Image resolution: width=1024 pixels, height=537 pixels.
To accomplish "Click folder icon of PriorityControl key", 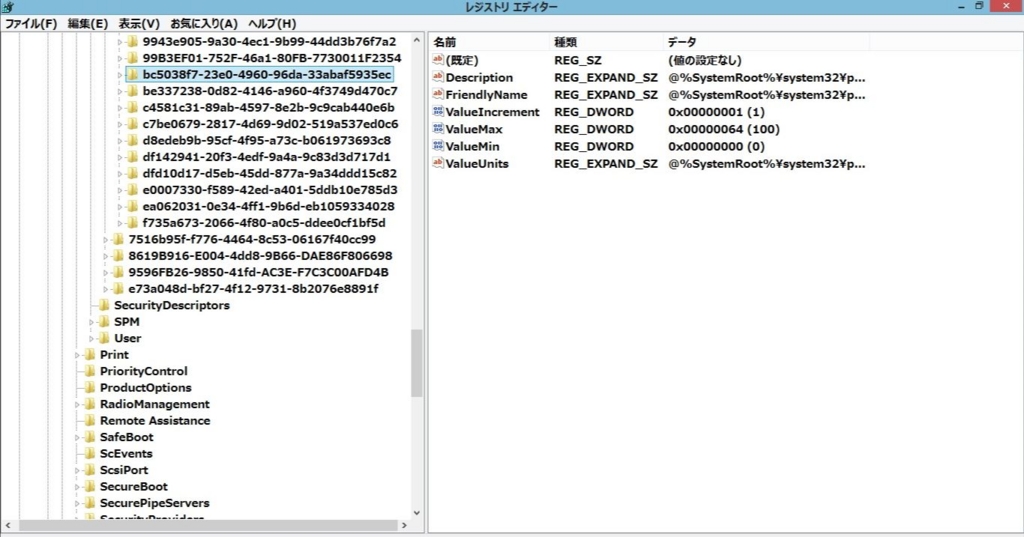I will (90, 371).
